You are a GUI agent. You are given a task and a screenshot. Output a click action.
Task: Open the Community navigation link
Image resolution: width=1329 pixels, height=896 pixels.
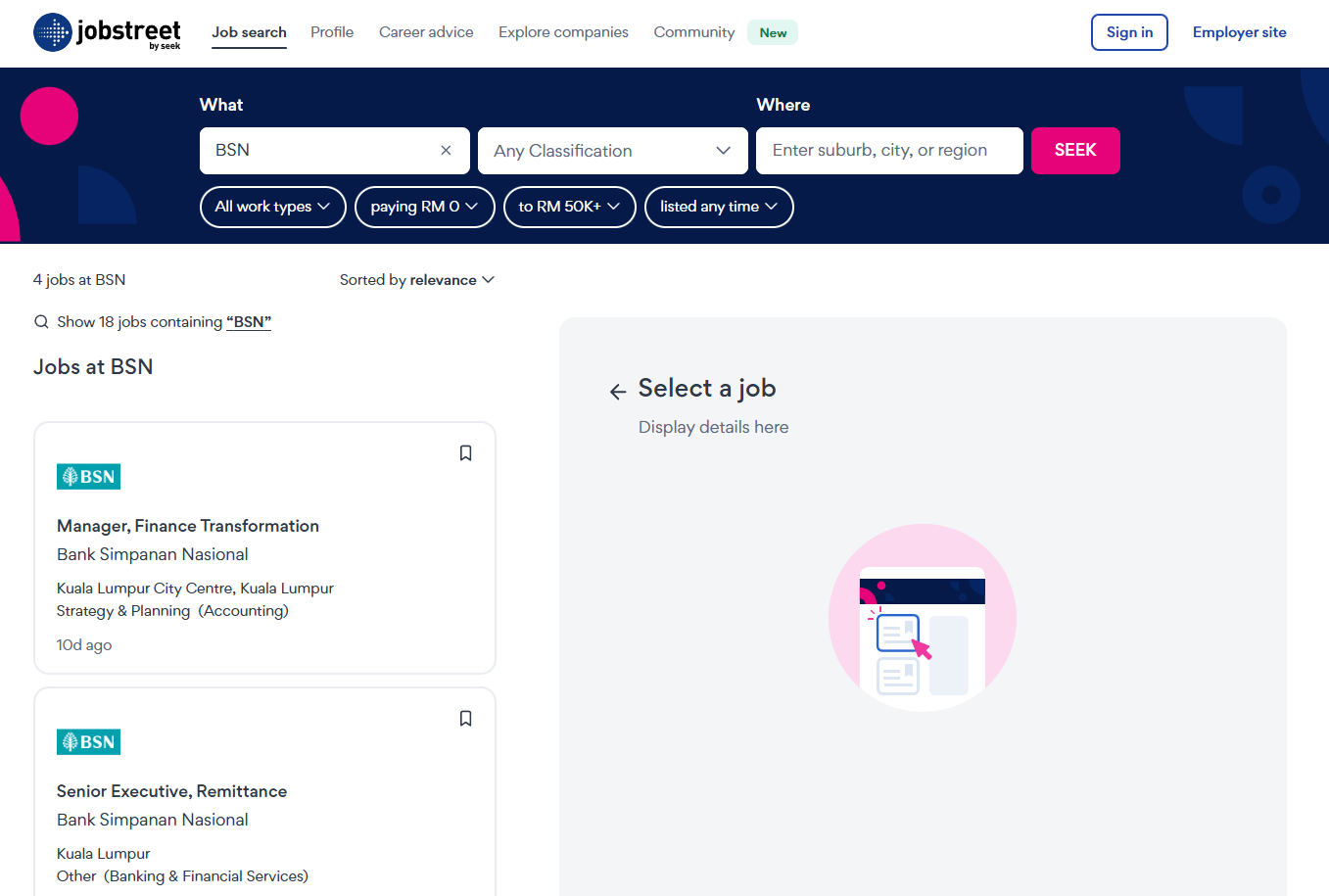tap(694, 32)
